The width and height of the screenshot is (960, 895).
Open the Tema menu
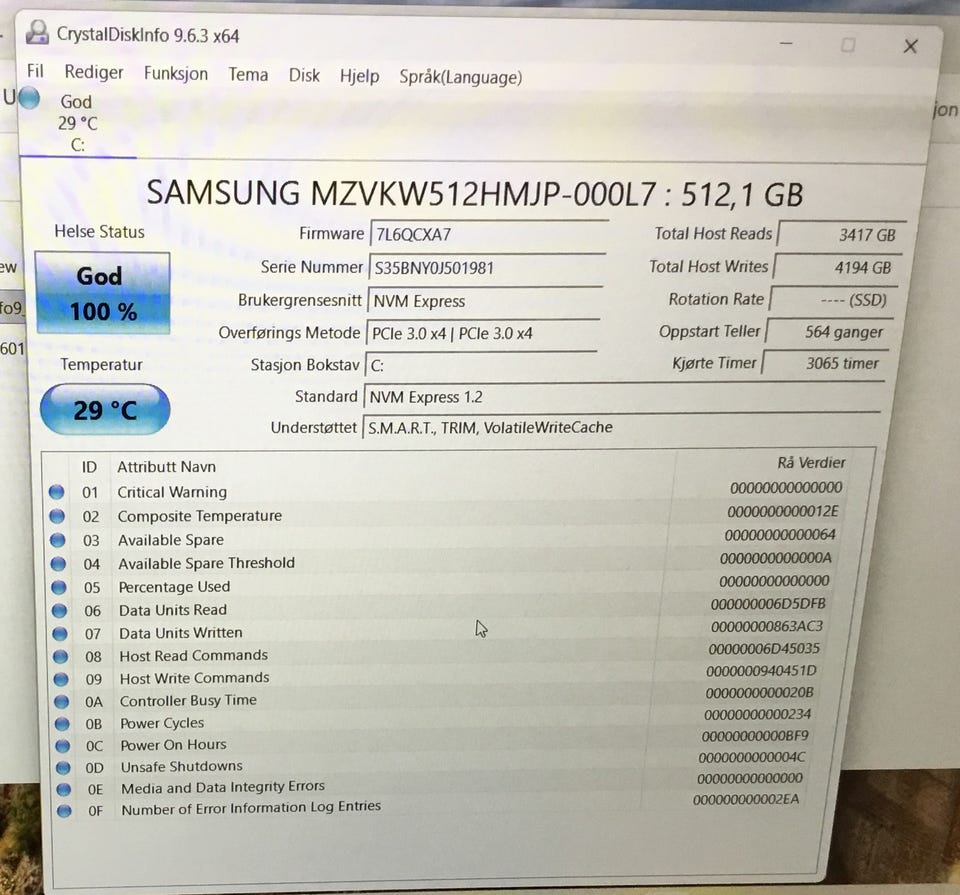coord(248,75)
